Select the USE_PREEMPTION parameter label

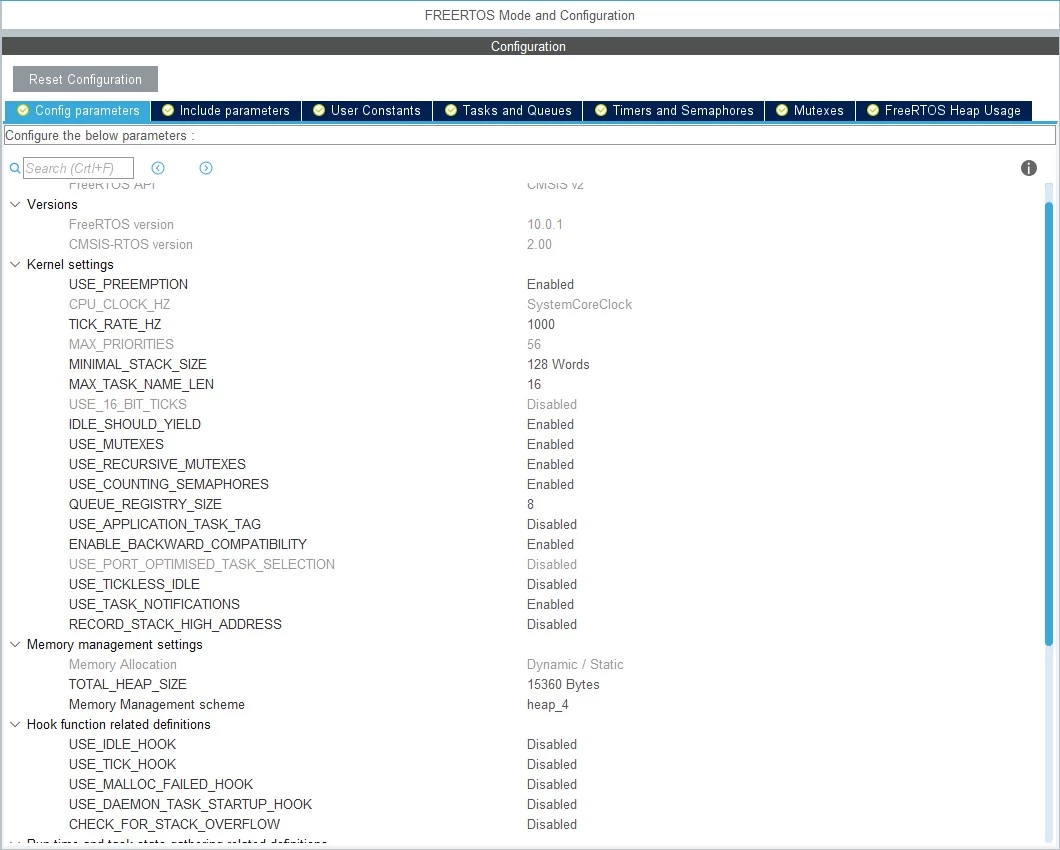[128, 285]
